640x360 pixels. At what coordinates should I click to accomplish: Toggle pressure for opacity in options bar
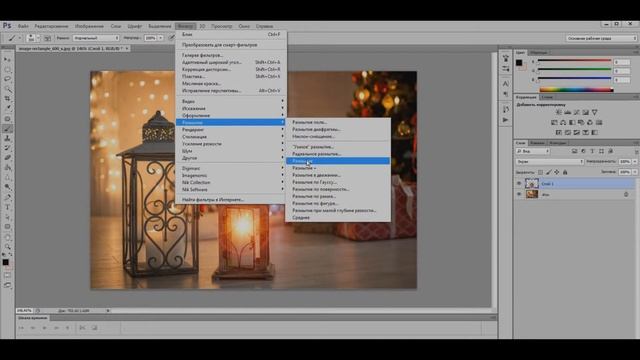[171, 38]
